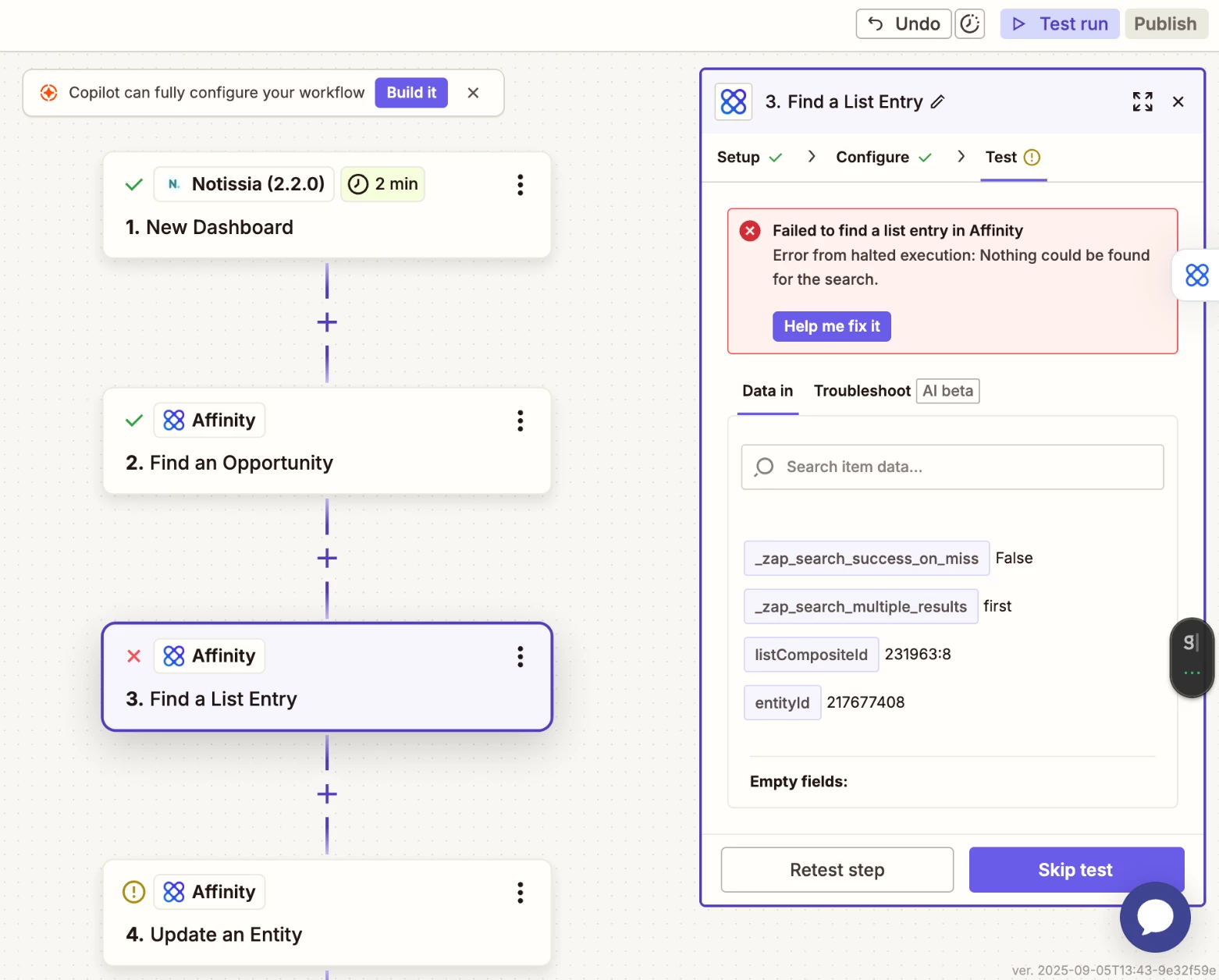This screenshot has width=1219, height=980.
Task: Open kebab menu for Update an Entity step
Action: [x=520, y=893]
